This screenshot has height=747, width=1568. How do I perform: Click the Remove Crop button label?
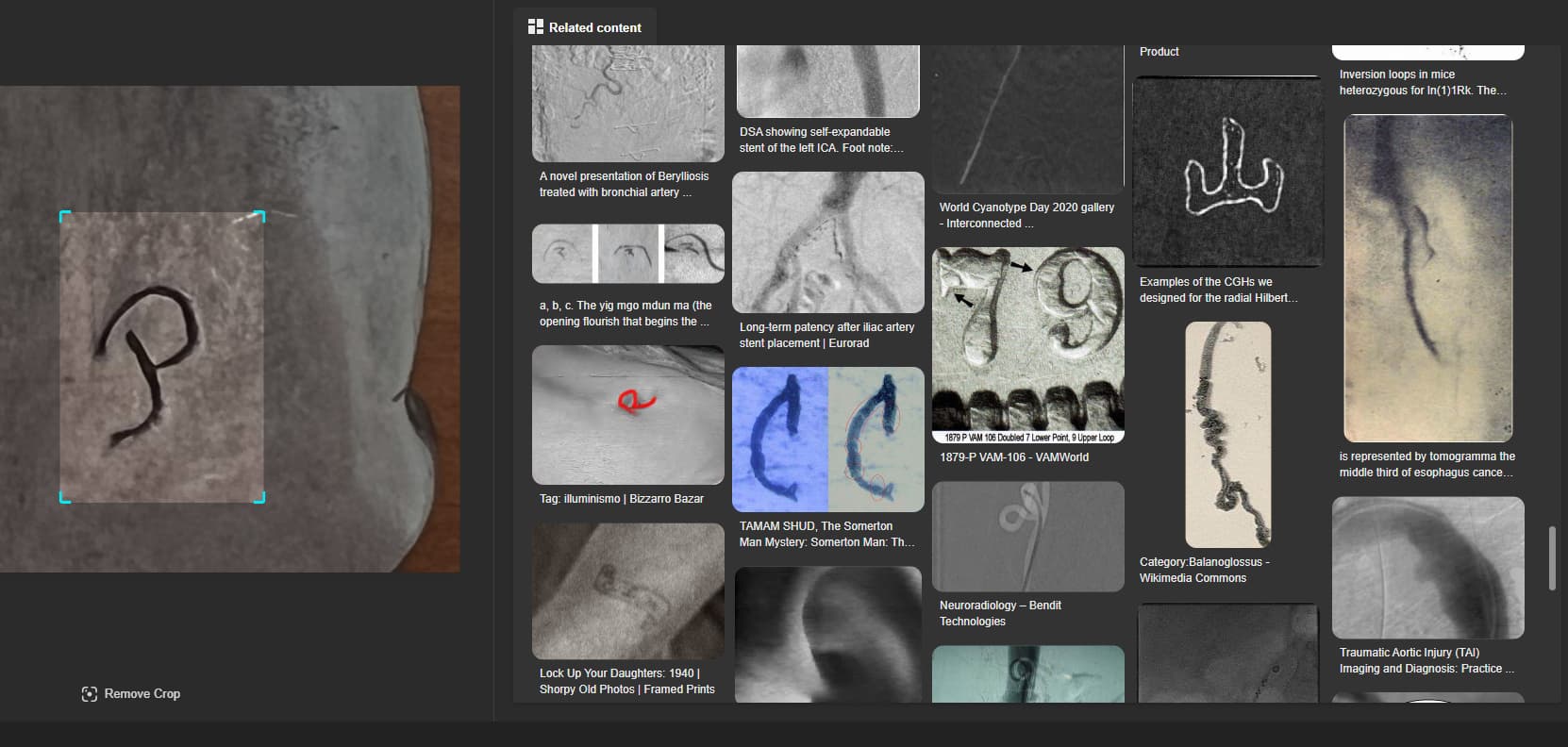click(142, 694)
